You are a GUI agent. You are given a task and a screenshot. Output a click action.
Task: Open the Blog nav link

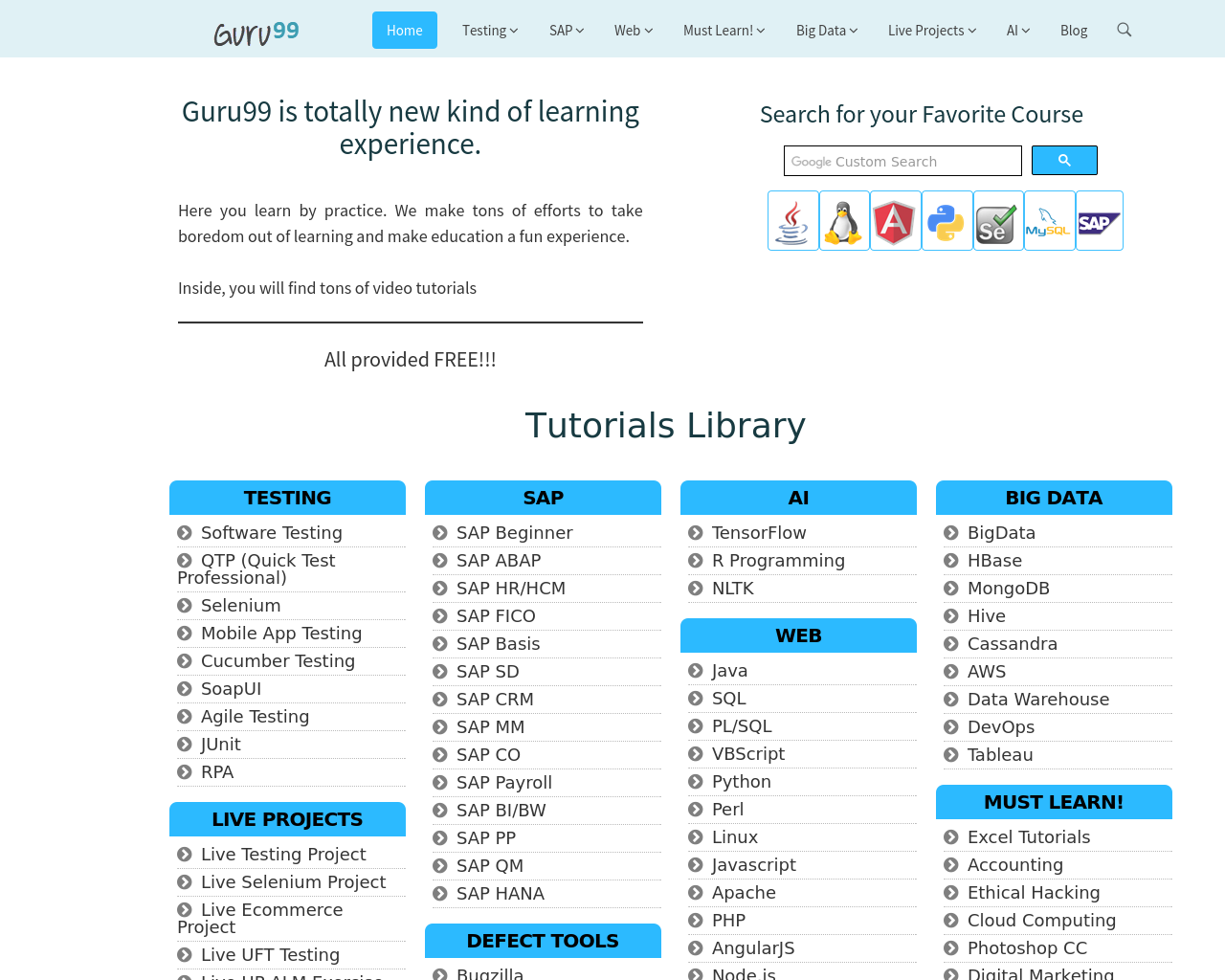[x=1074, y=31]
